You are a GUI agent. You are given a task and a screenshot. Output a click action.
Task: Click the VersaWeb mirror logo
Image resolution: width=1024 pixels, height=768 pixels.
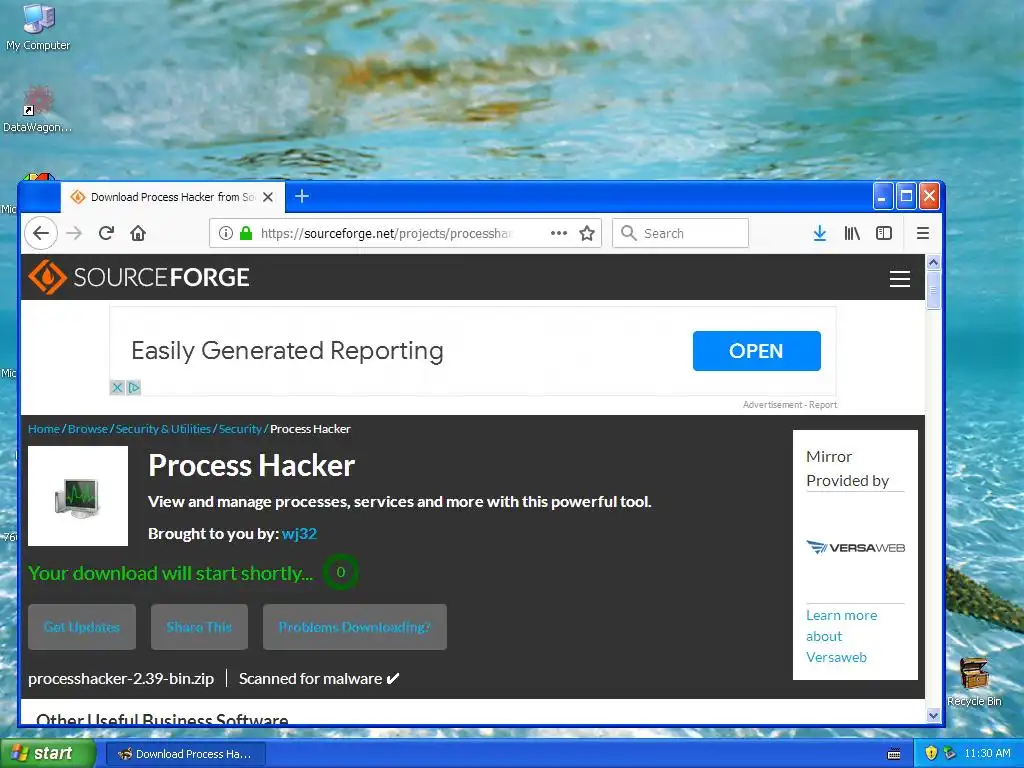(855, 547)
